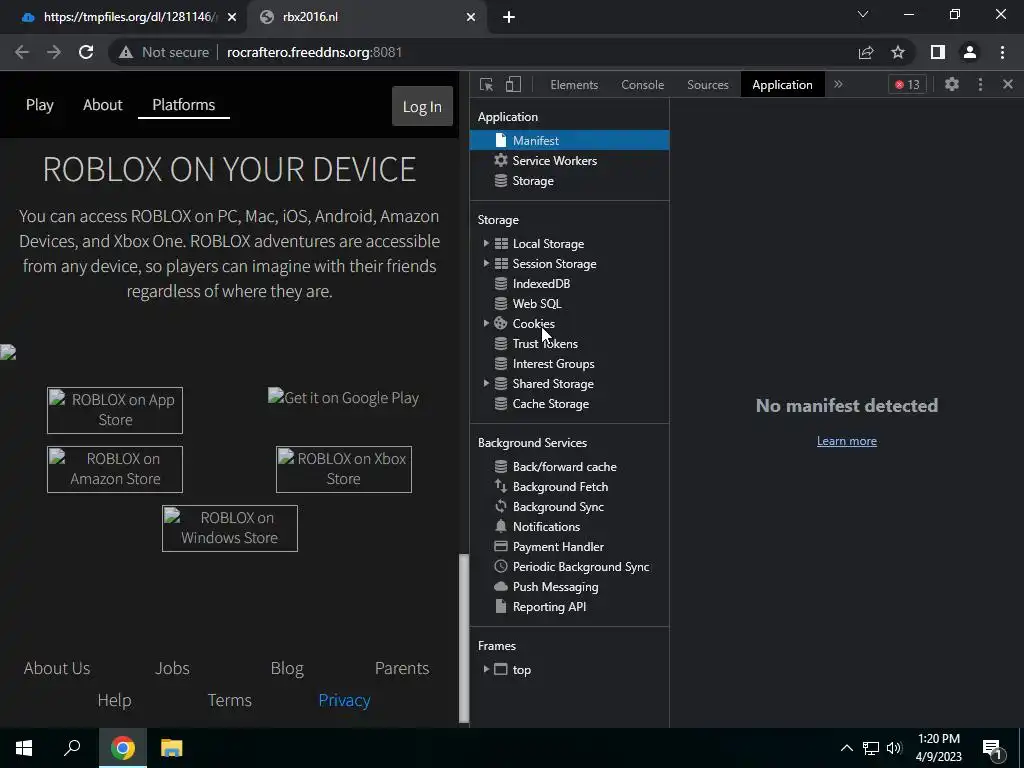The width and height of the screenshot is (1024, 768).
Task: Click the share page icon
Action: pyautogui.click(x=866, y=52)
